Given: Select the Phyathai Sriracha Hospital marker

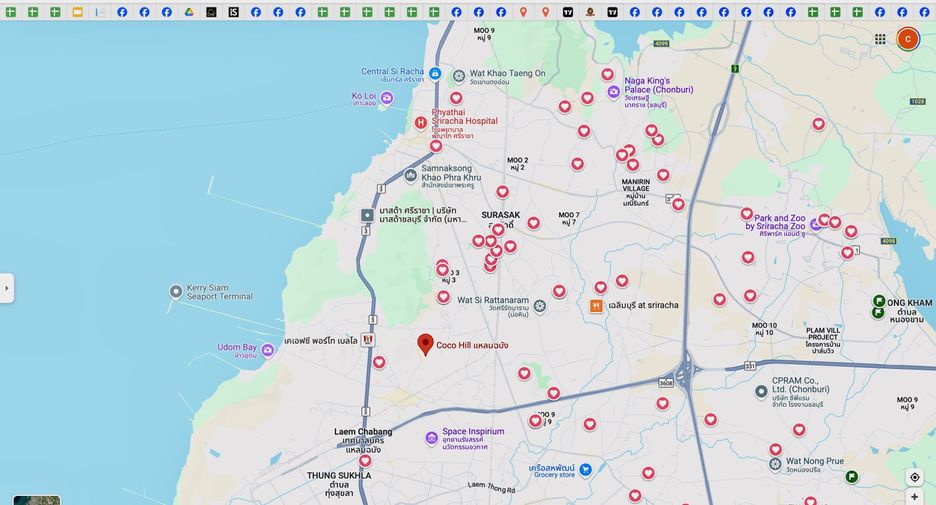Looking at the screenshot, I should [x=421, y=122].
